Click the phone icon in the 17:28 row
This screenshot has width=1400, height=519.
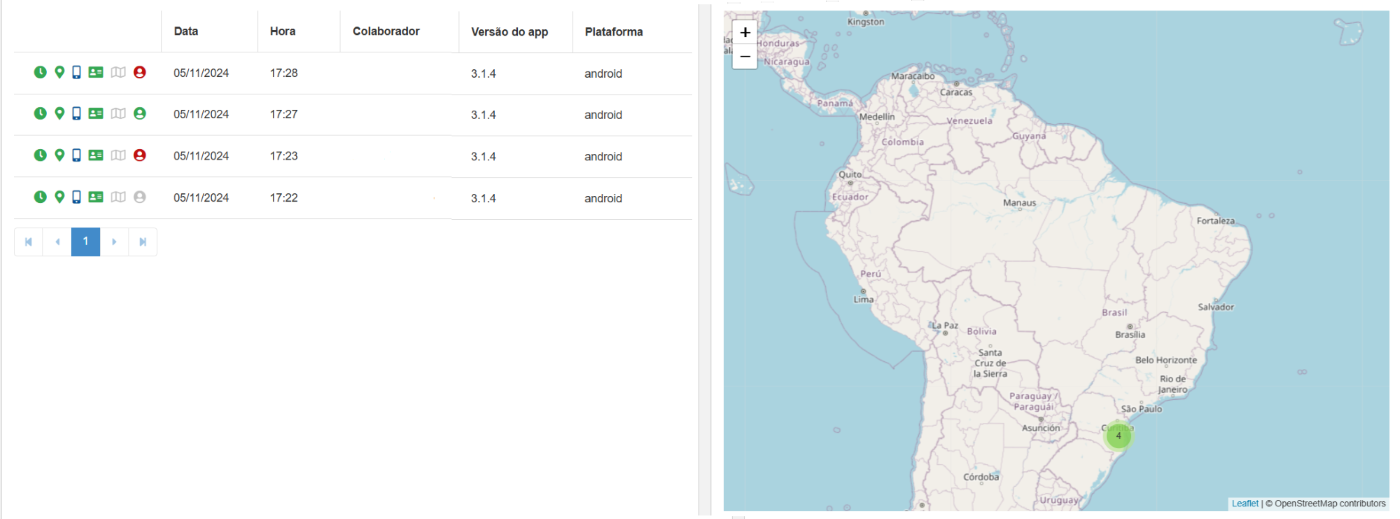(x=76, y=72)
